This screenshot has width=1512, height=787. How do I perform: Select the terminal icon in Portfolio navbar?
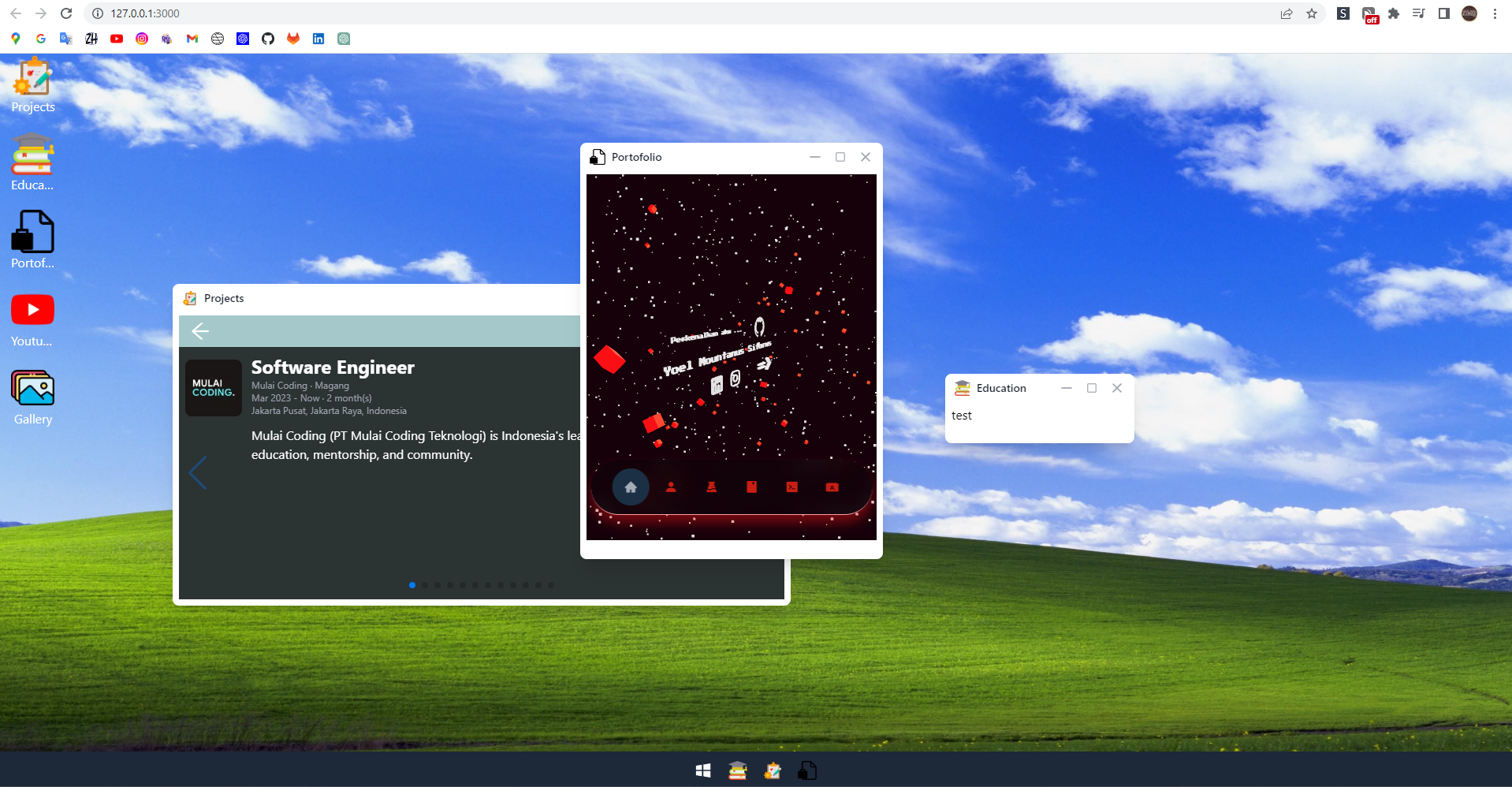(x=792, y=487)
